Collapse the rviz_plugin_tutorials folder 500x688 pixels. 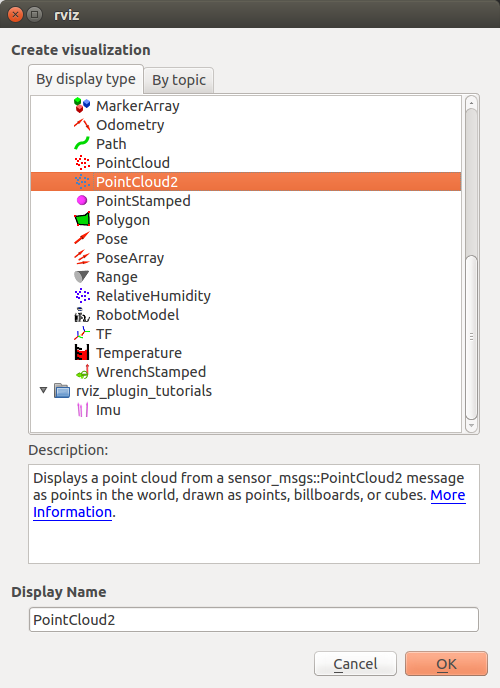point(43,390)
